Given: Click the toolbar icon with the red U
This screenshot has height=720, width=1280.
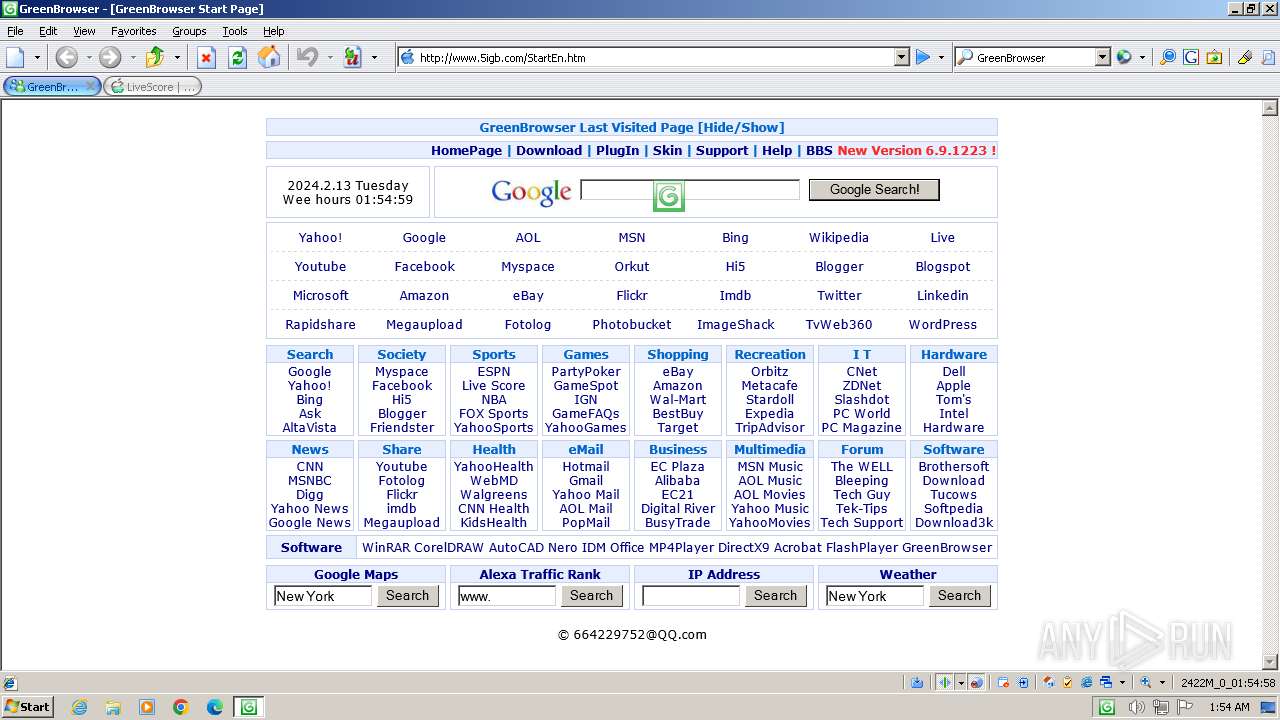Looking at the screenshot, I should point(352,57).
